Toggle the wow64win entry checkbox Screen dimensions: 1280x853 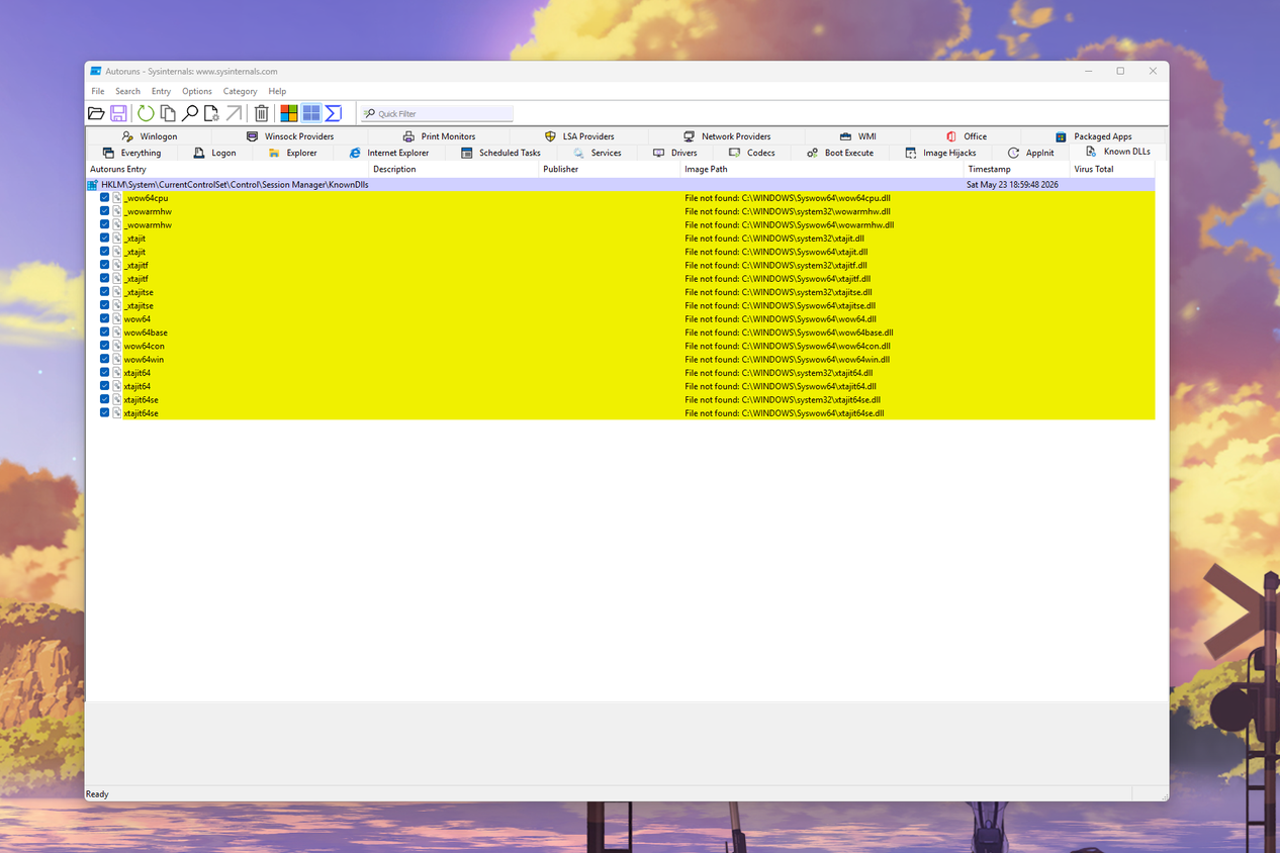105,359
